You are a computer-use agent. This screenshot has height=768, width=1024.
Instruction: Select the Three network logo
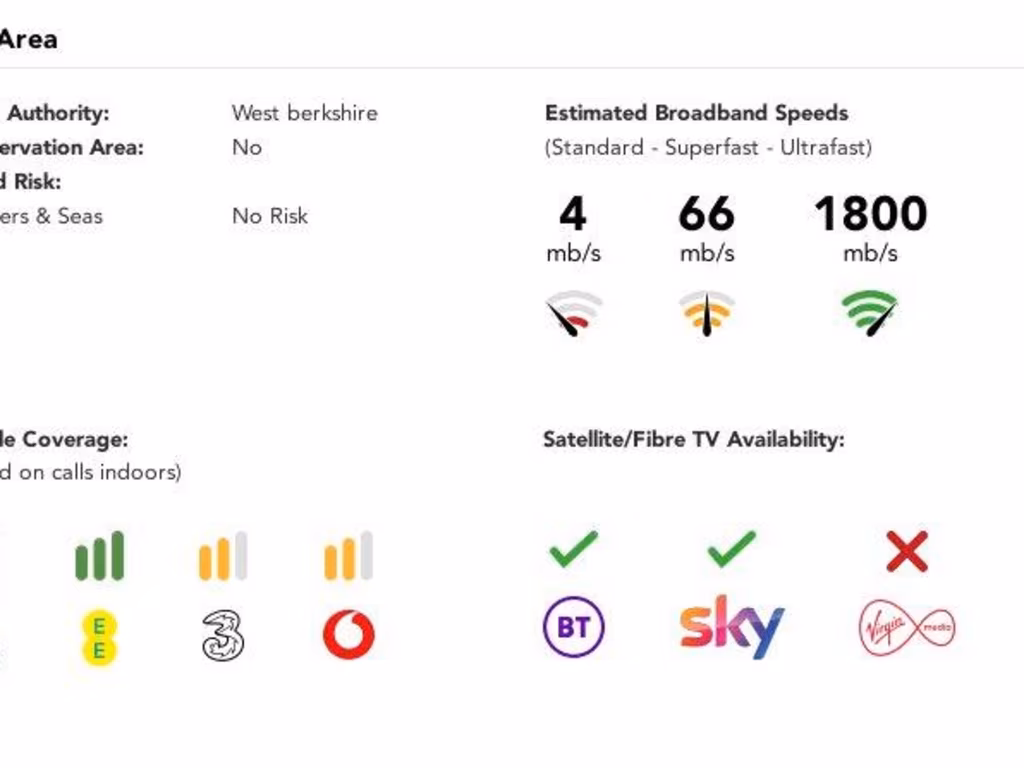pos(223,636)
